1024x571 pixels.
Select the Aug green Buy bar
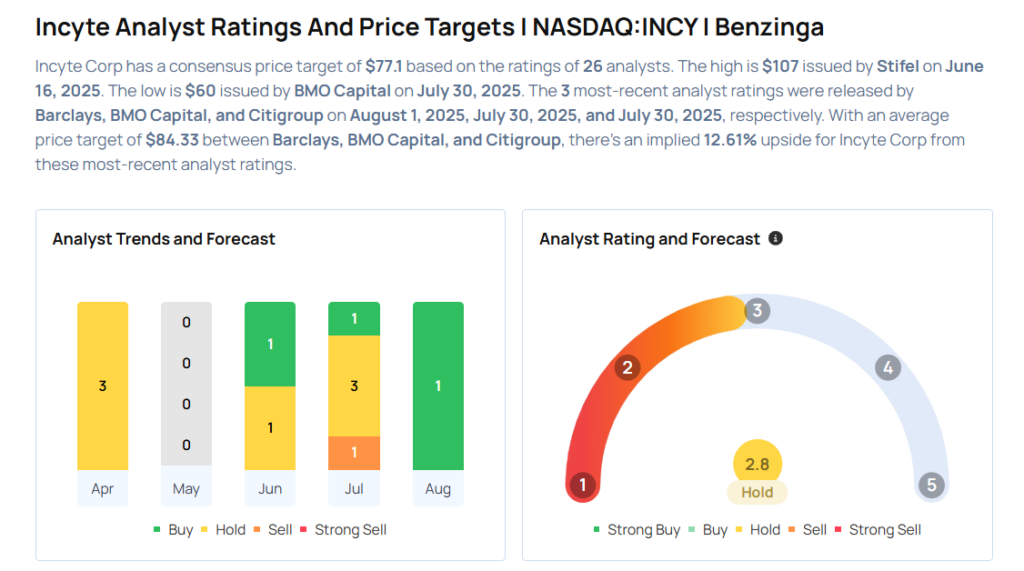(438, 385)
